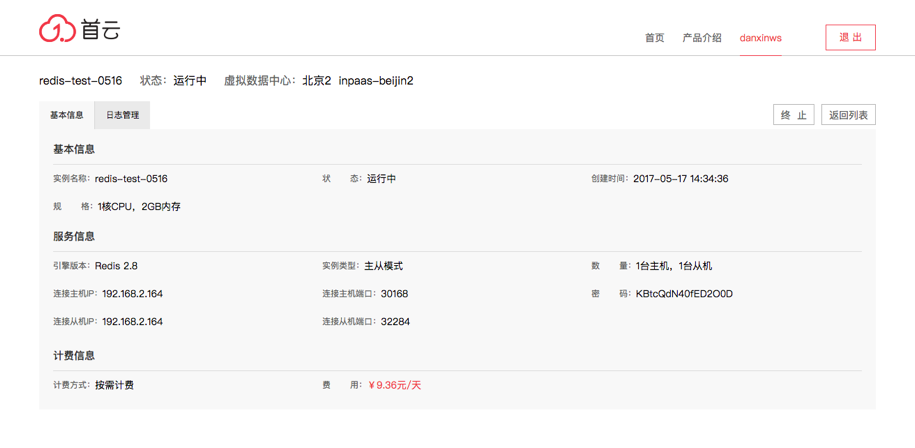The image size is (915, 448).
Task: Click the 首云 cloud logo icon
Action: 58,29
